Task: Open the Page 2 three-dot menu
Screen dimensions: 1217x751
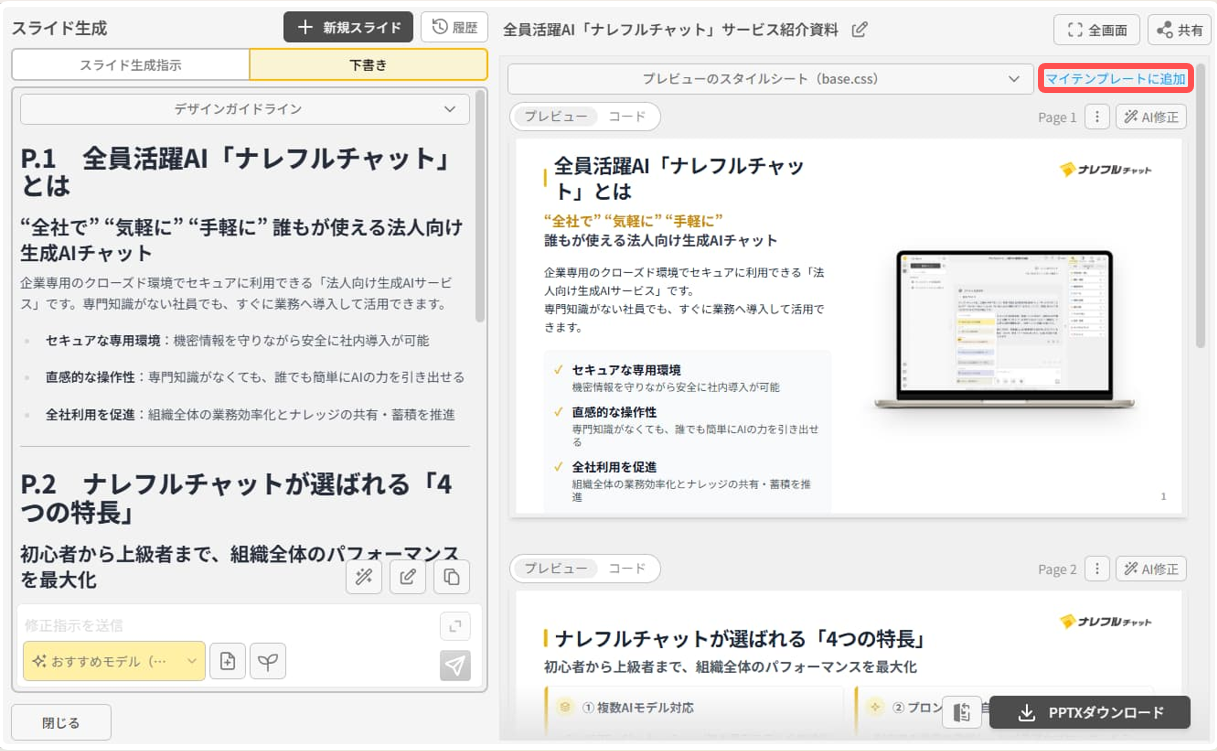Action: [x=1097, y=569]
